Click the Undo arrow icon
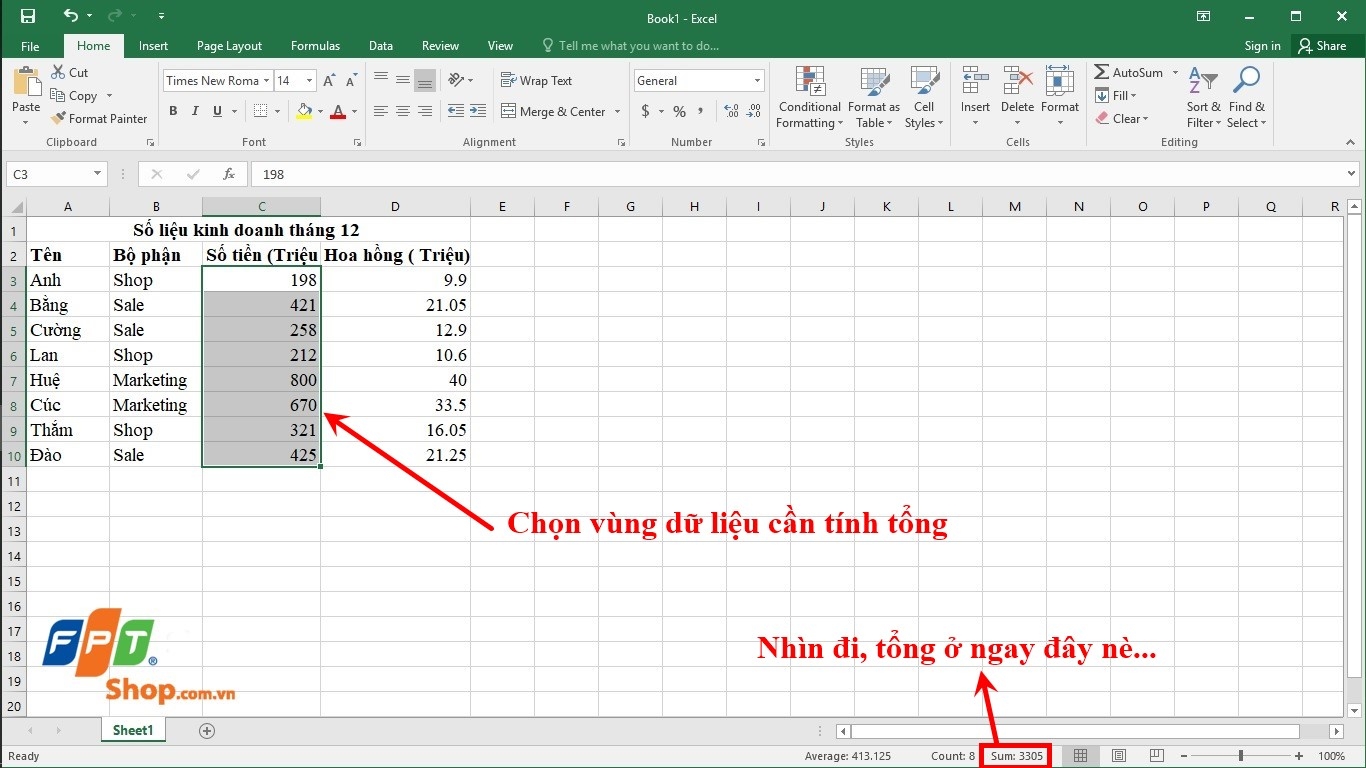 tap(70, 16)
